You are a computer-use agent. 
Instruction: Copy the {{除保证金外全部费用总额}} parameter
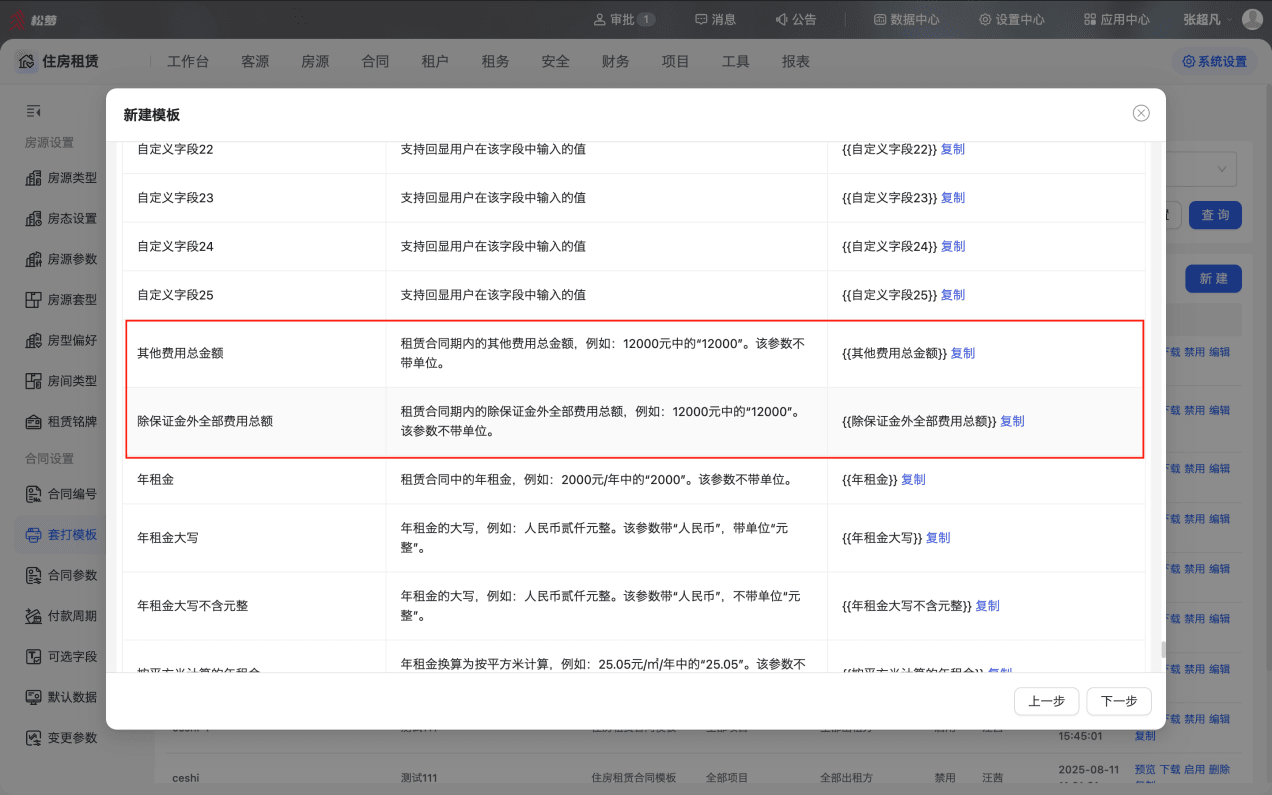pyautogui.click(x=1012, y=421)
